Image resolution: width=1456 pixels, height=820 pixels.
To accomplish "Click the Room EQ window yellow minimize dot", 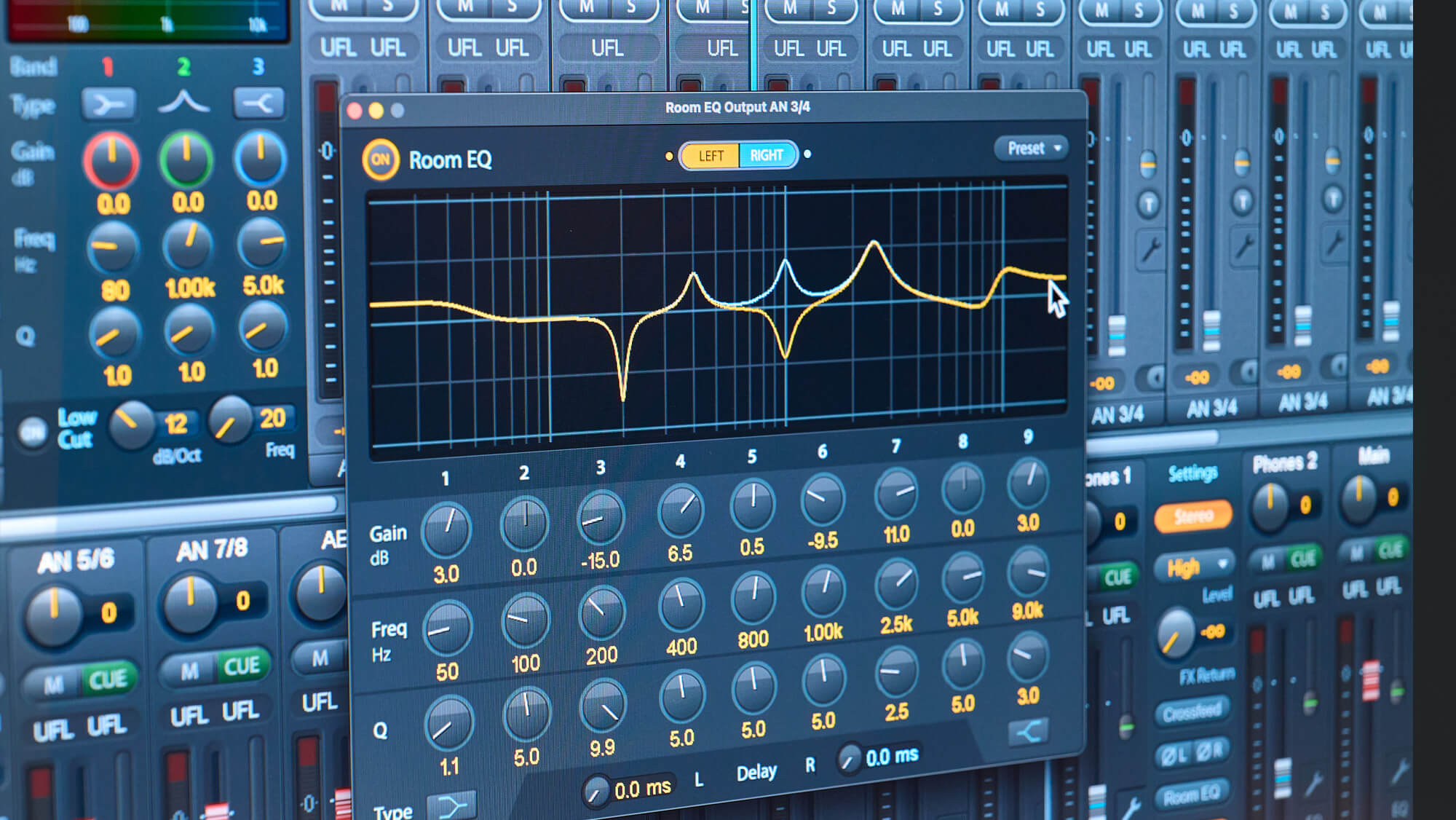I will 376,111.
